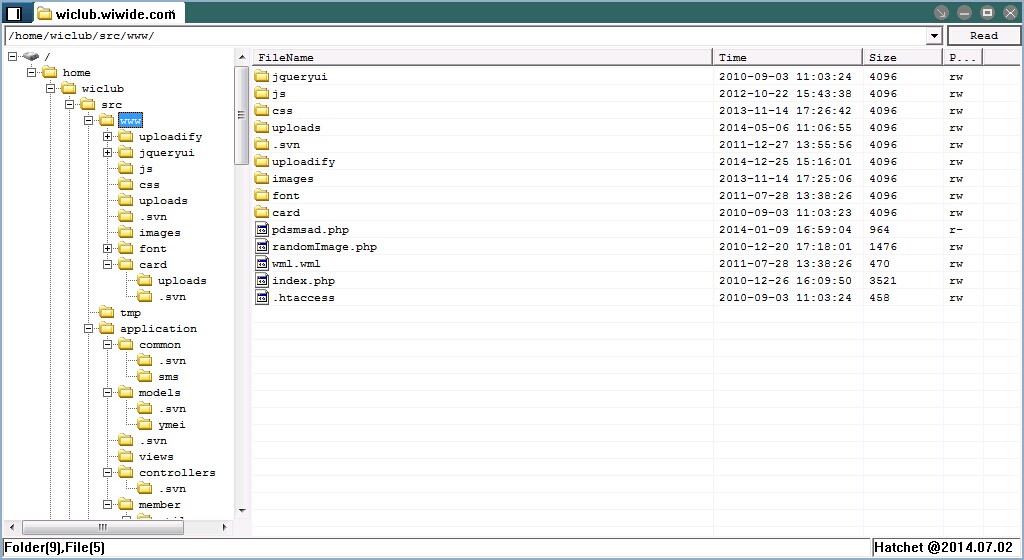Select the highlighted www tree folder
The height and width of the screenshot is (560, 1024).
(130, 120)
